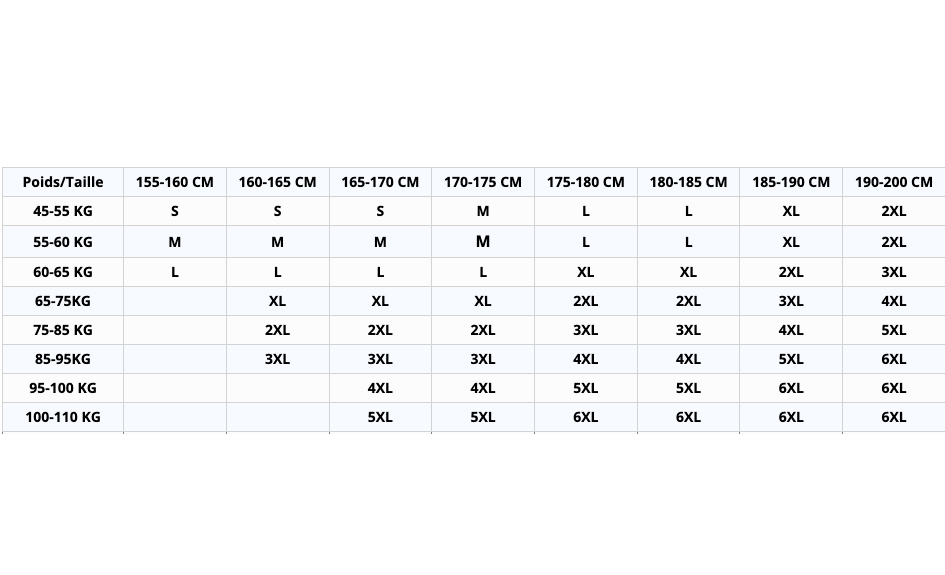Select the 60-65 KG row label
945x575 pixels.
click(63, 272)
